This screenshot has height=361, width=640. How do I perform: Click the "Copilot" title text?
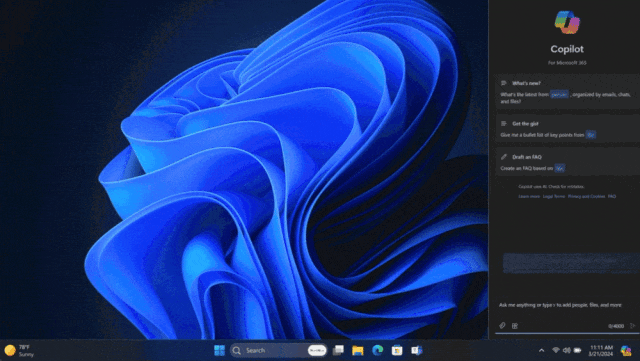[567, 49]
